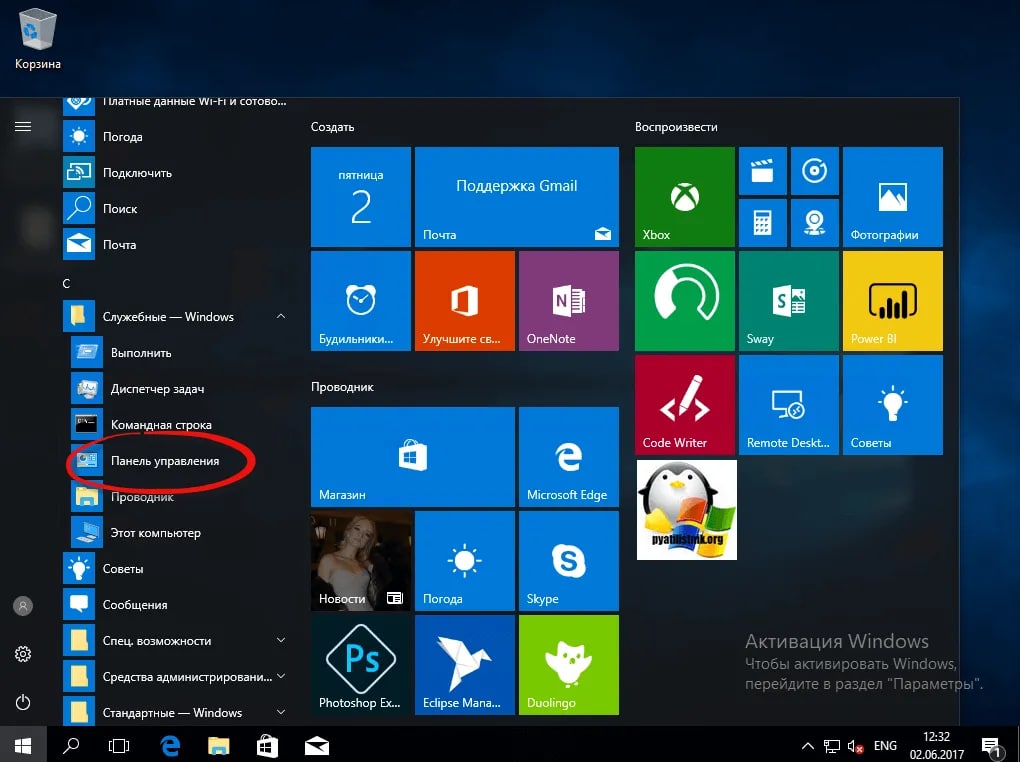Click the Windows Start button
This screenshot has width=1020, height=762.
pyautogui.click(x=23, y=746)
